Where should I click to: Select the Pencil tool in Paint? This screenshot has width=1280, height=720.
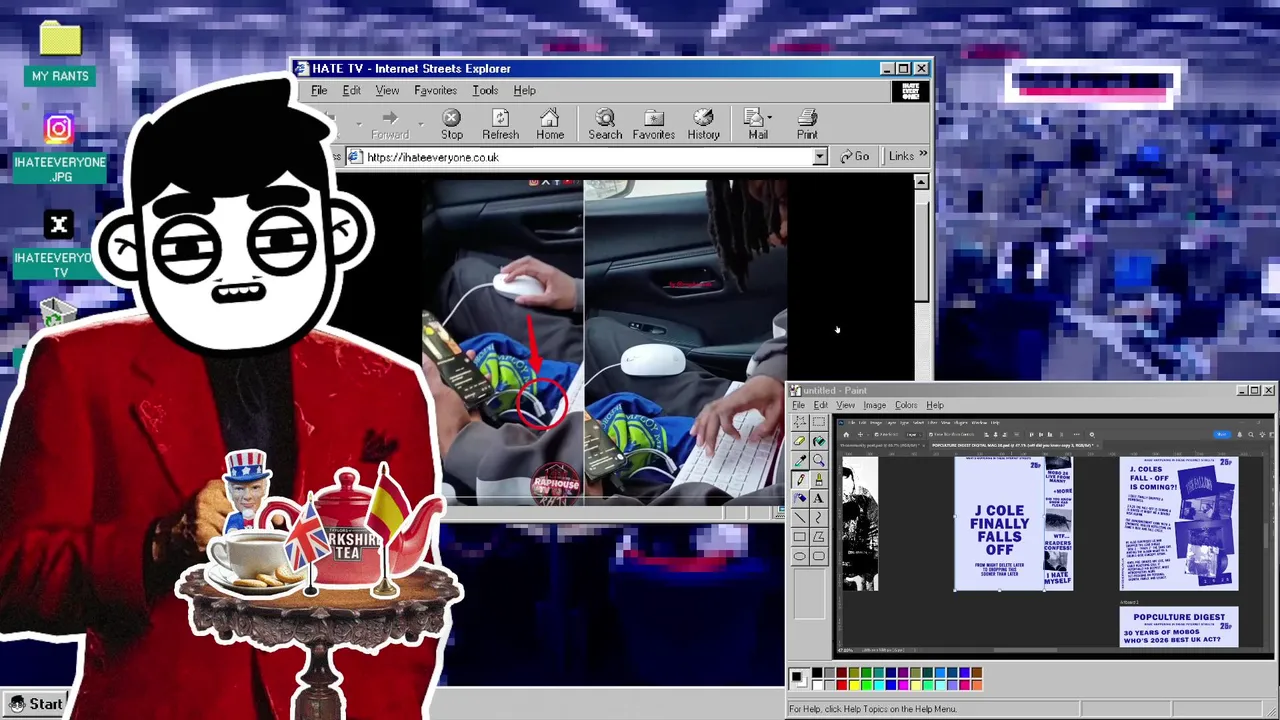[x=800, y=479]
